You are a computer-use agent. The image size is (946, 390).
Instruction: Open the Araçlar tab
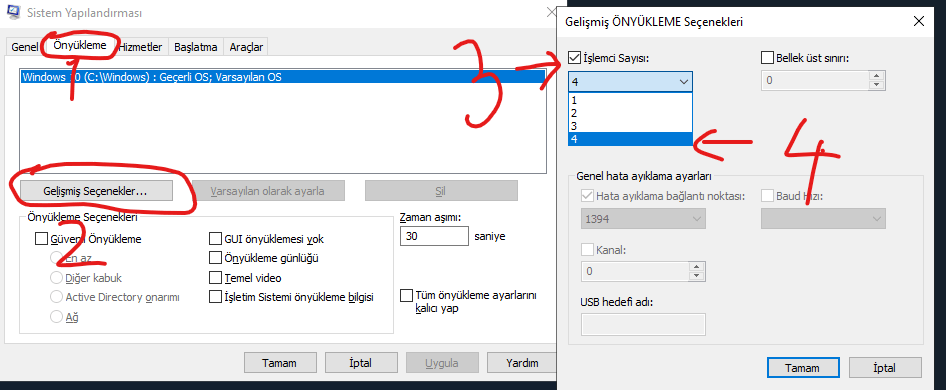click(x=245, y=46)
